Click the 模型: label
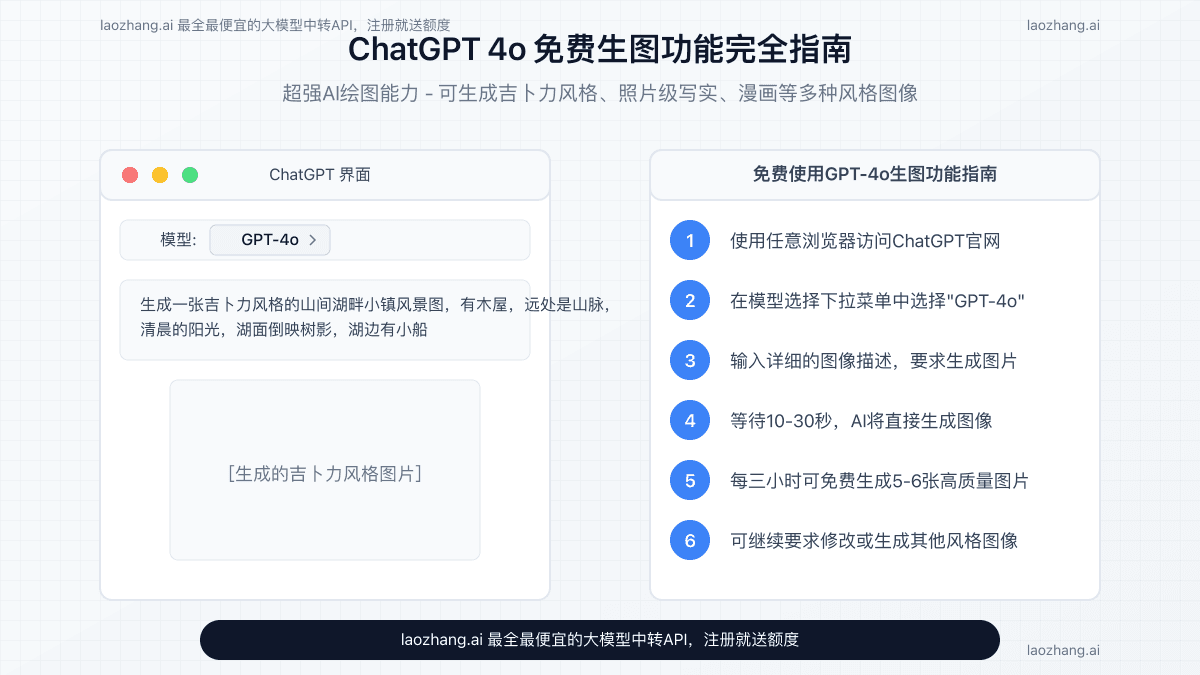This screenshot has height=675, width=1200. pos(178,240)
